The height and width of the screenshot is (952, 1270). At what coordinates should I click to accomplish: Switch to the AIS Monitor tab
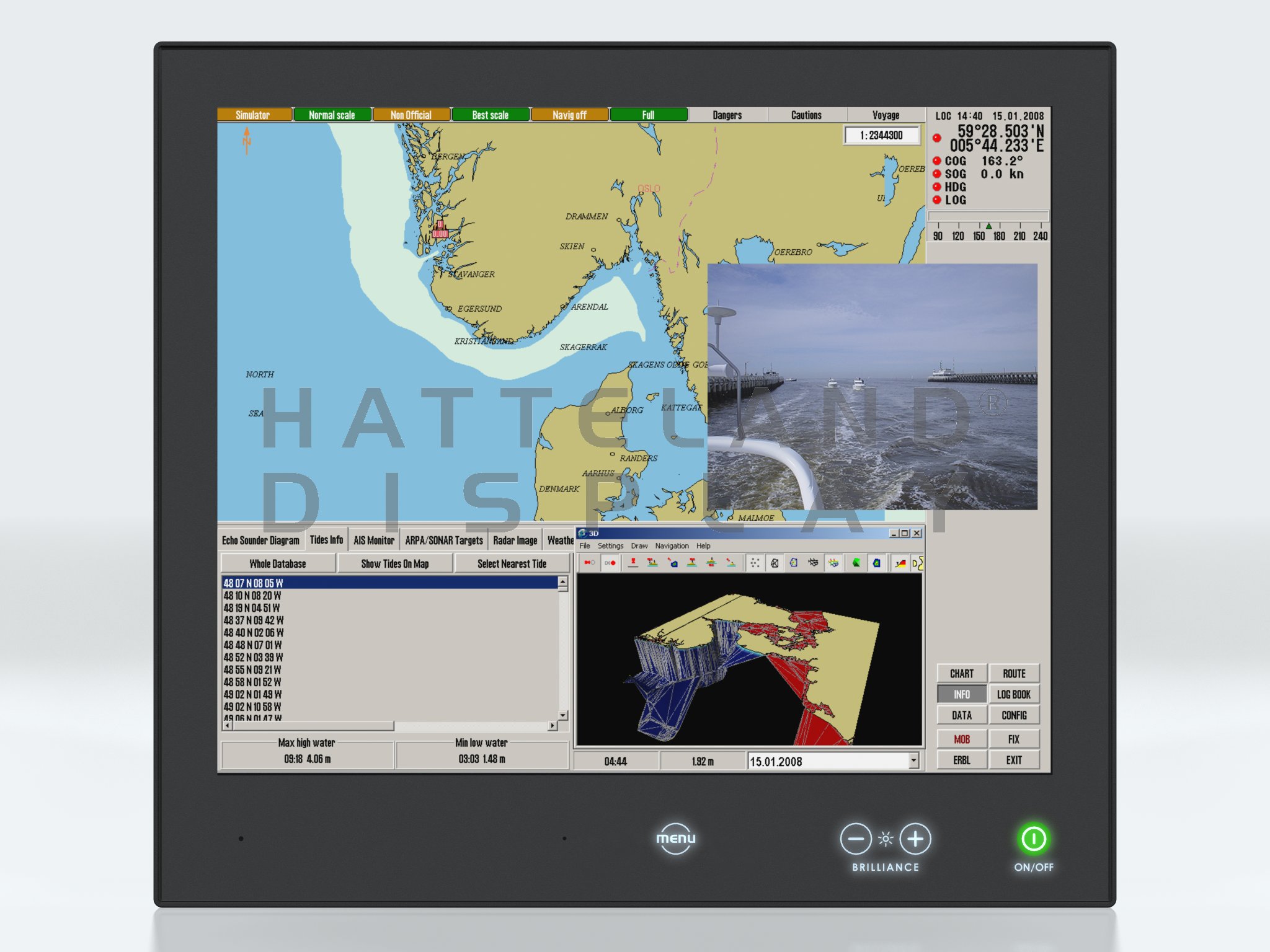(x=374, y=540)
